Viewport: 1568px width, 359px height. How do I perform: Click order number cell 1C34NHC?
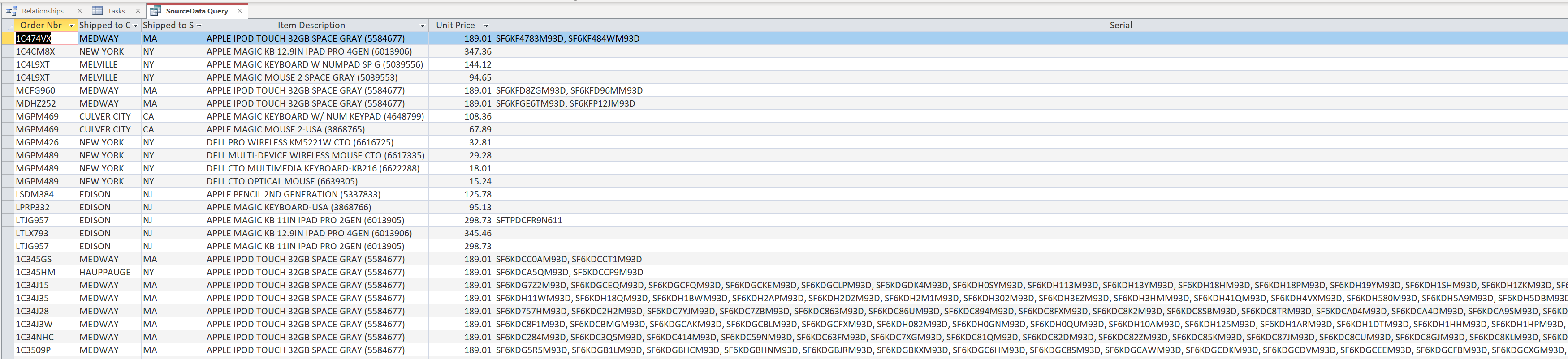click(x=46, y=337)
